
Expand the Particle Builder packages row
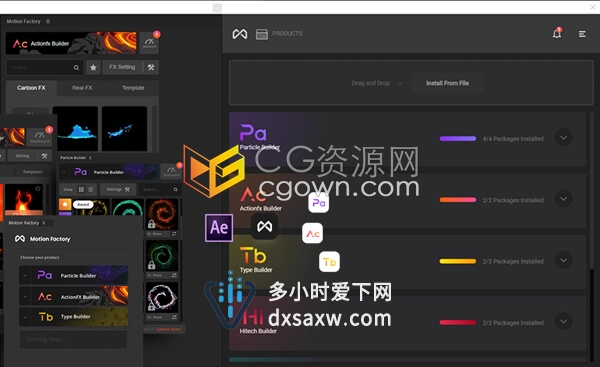point(563,137)
